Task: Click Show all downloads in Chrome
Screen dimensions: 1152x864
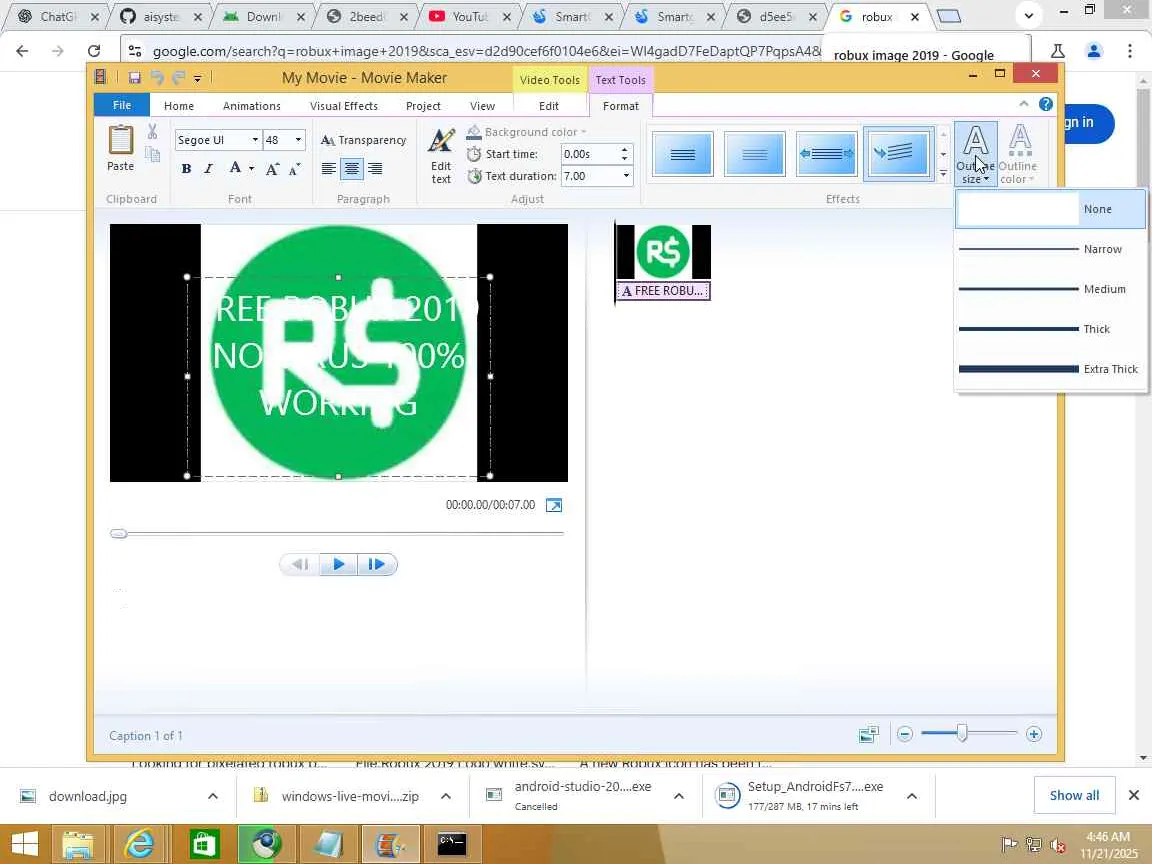Action: [1074, 796]
